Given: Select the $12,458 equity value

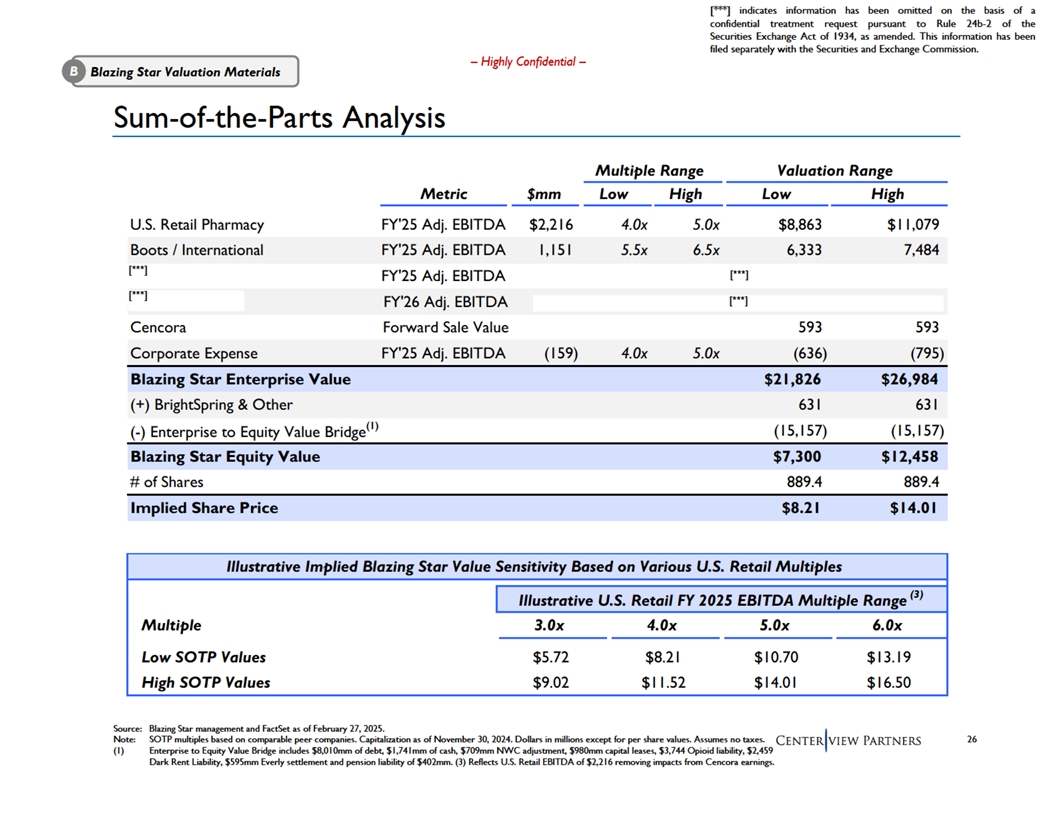Looking at the screenshot, I should 909,457.
